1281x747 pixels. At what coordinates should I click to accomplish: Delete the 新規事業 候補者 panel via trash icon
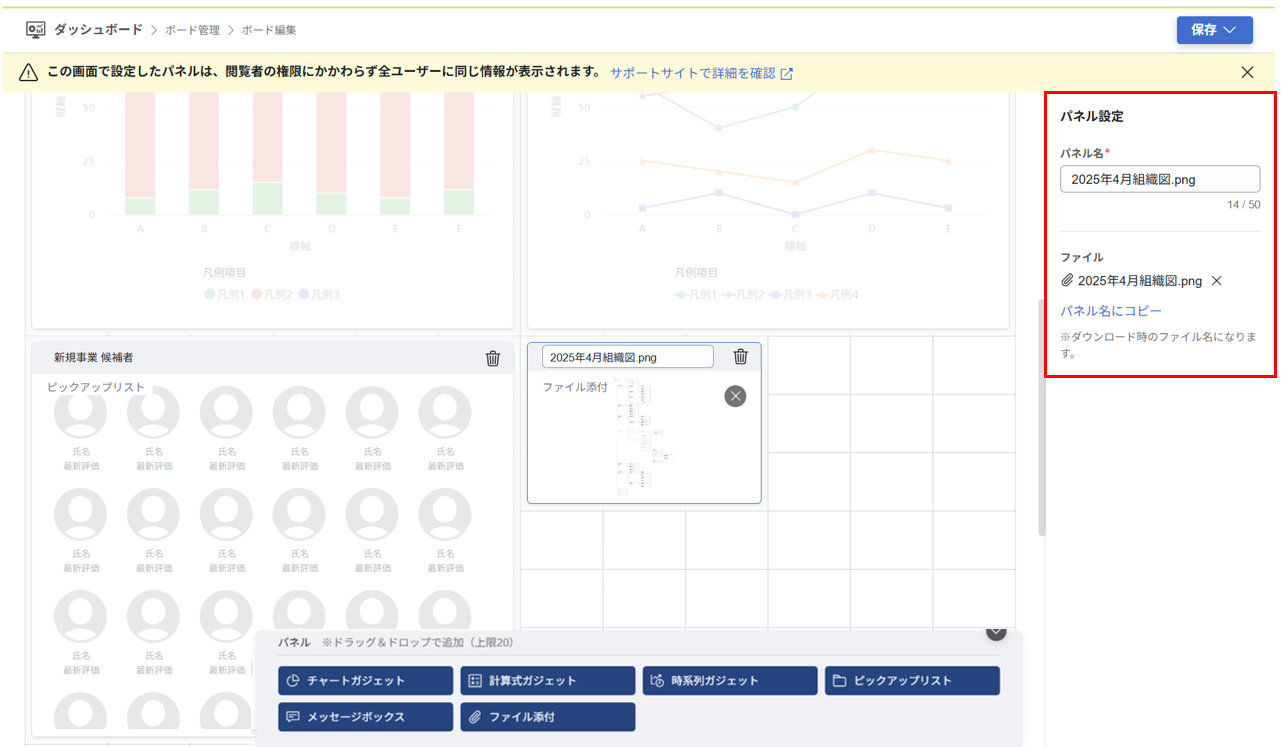coord(492,357)
